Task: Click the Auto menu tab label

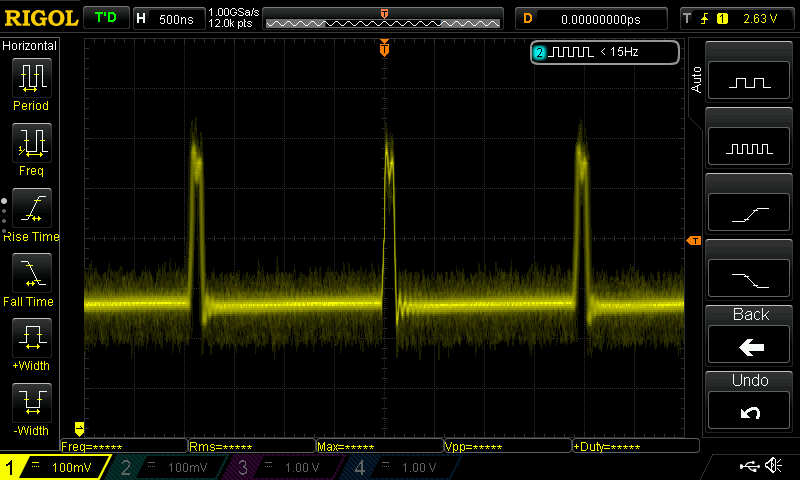Action: 696,80
